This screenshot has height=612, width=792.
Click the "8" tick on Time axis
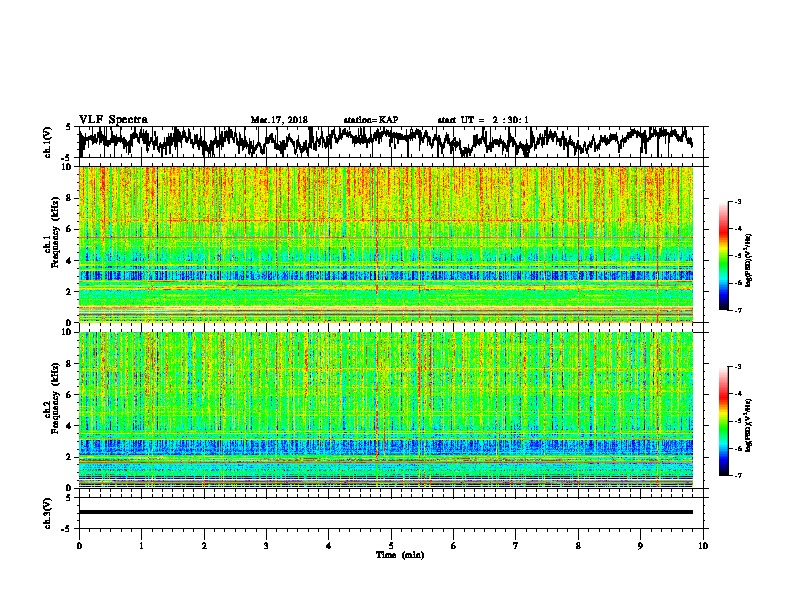pyautogui.click(x=578, y=546)
